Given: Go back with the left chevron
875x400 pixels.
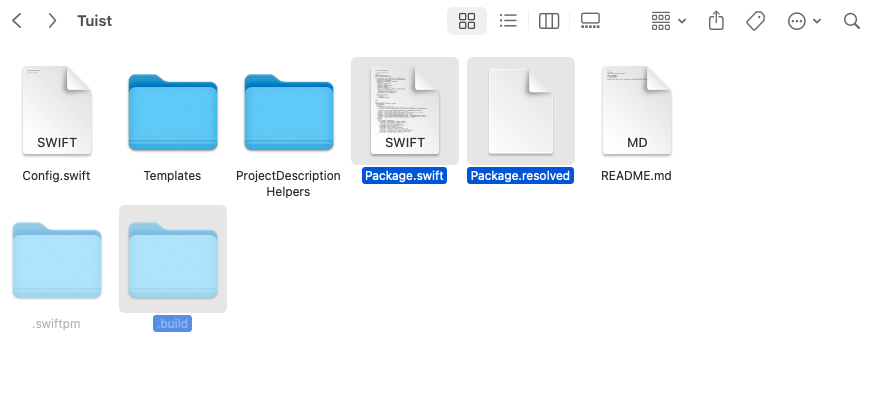Looking at the screenshot, I should point(17,21).
